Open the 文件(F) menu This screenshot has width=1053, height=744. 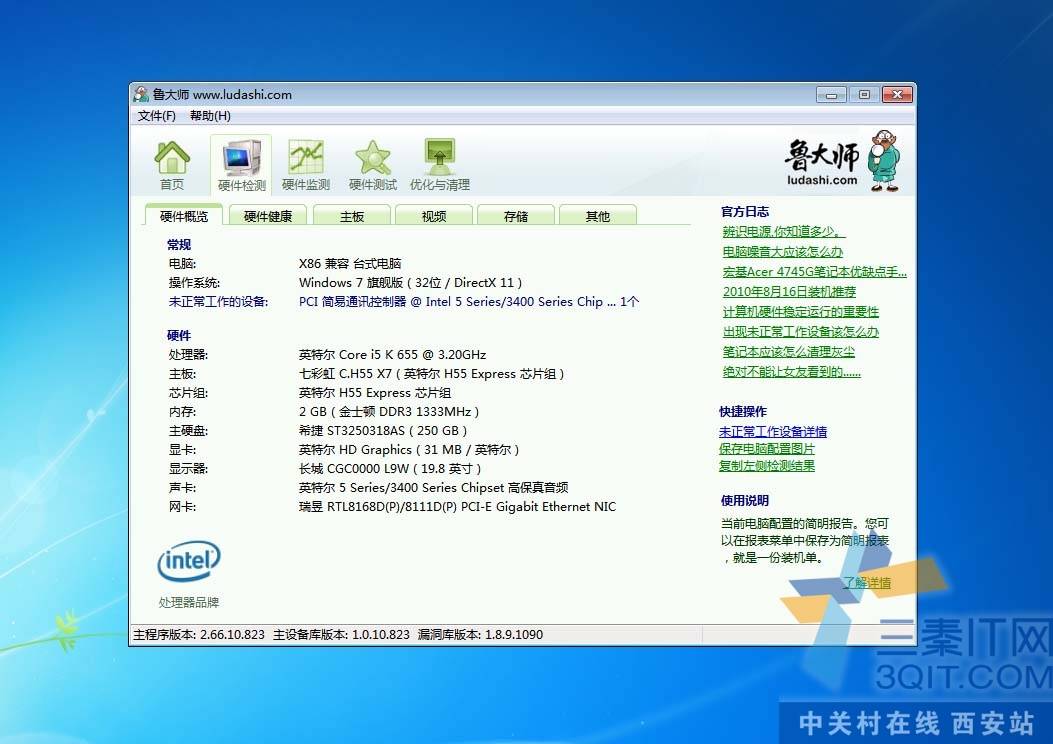(x=156, y=115)
